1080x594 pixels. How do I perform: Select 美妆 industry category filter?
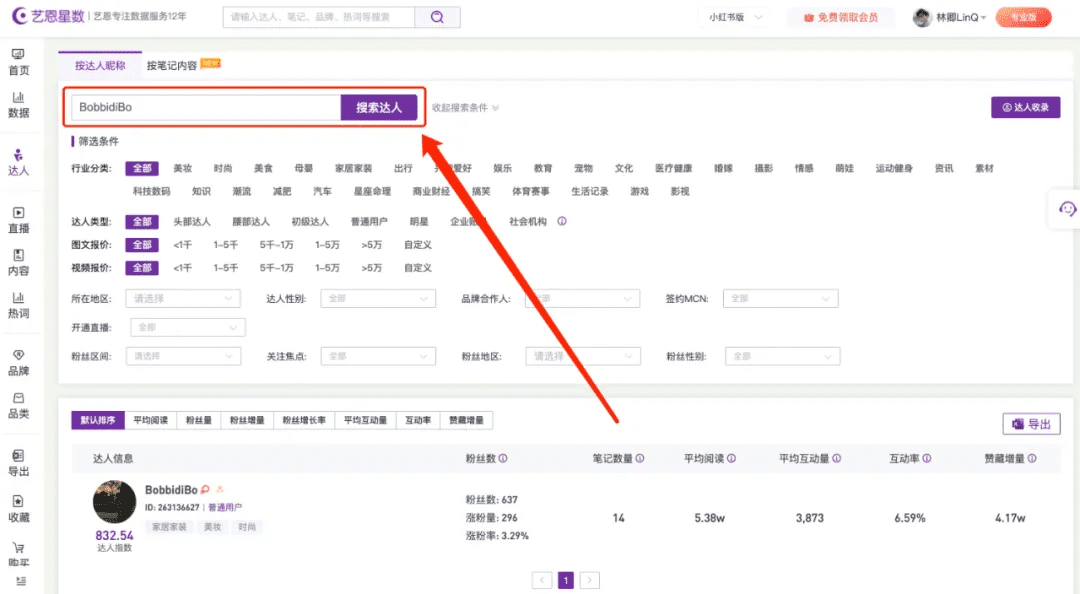click(x=183, y=168)
